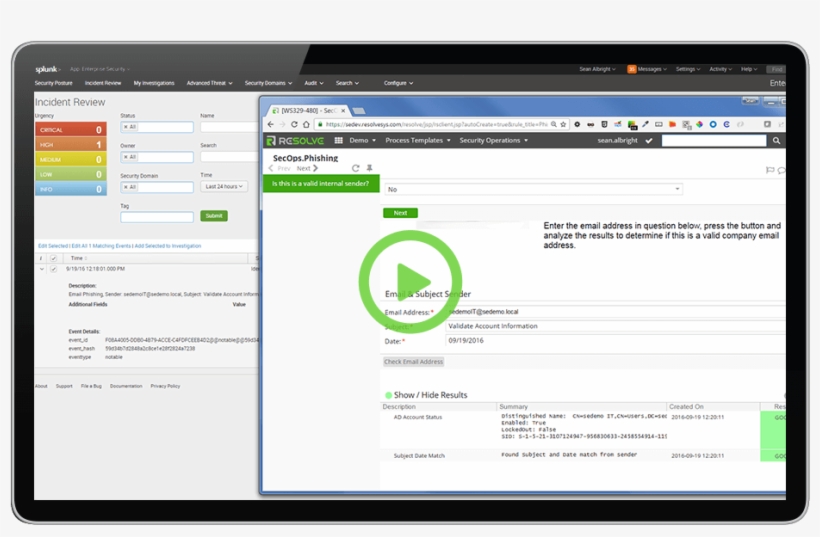Click the zoom magnifier in the address bar

tap(553, 124)
